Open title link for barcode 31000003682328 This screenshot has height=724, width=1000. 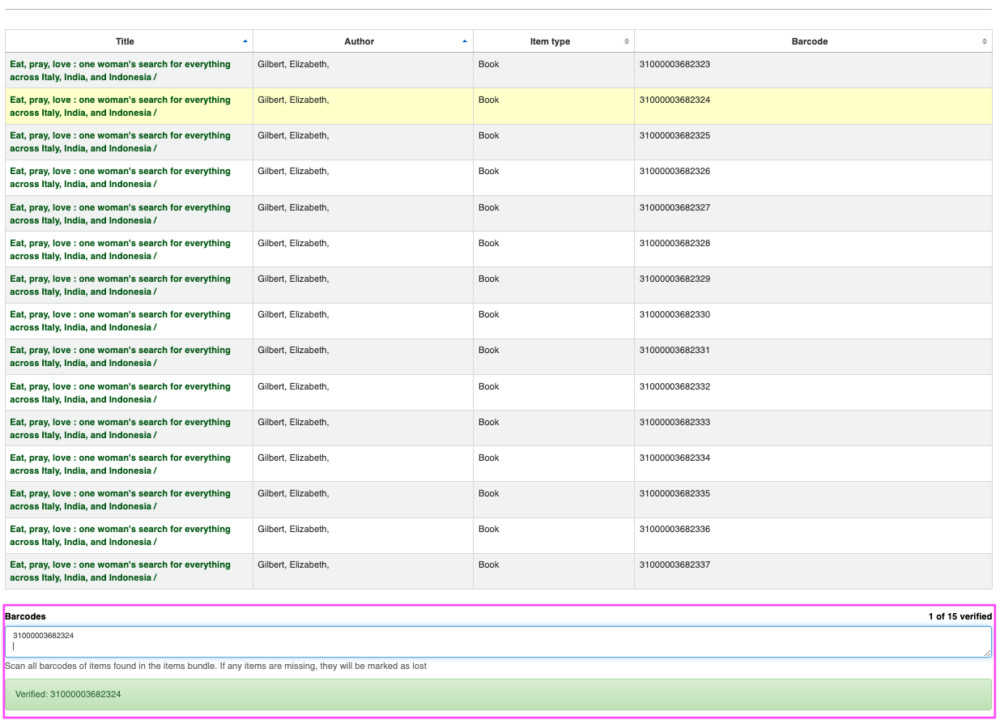tap(120, 250)
